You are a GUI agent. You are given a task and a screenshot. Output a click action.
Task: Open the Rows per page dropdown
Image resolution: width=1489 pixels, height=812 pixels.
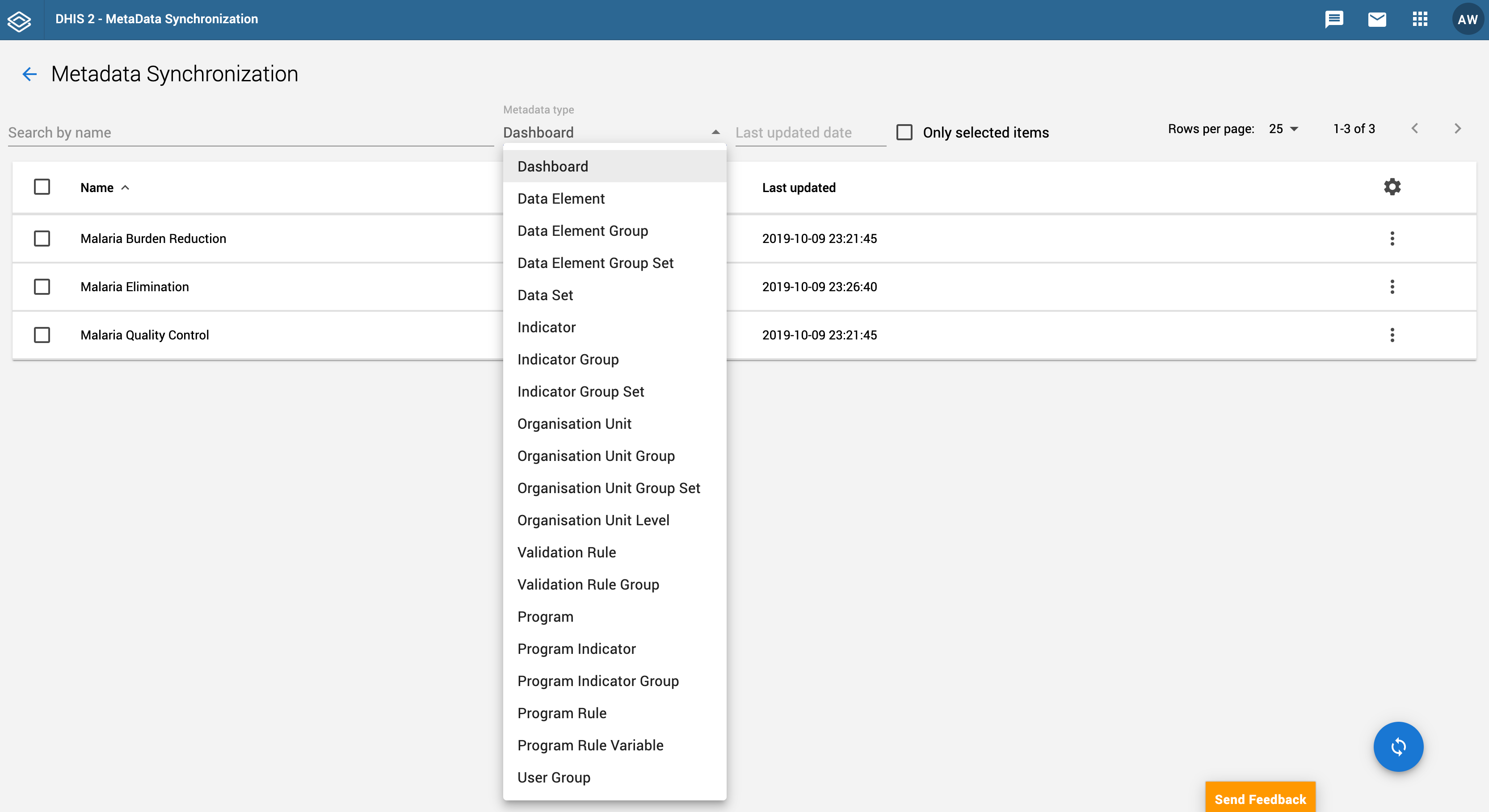click(1283, 129)
